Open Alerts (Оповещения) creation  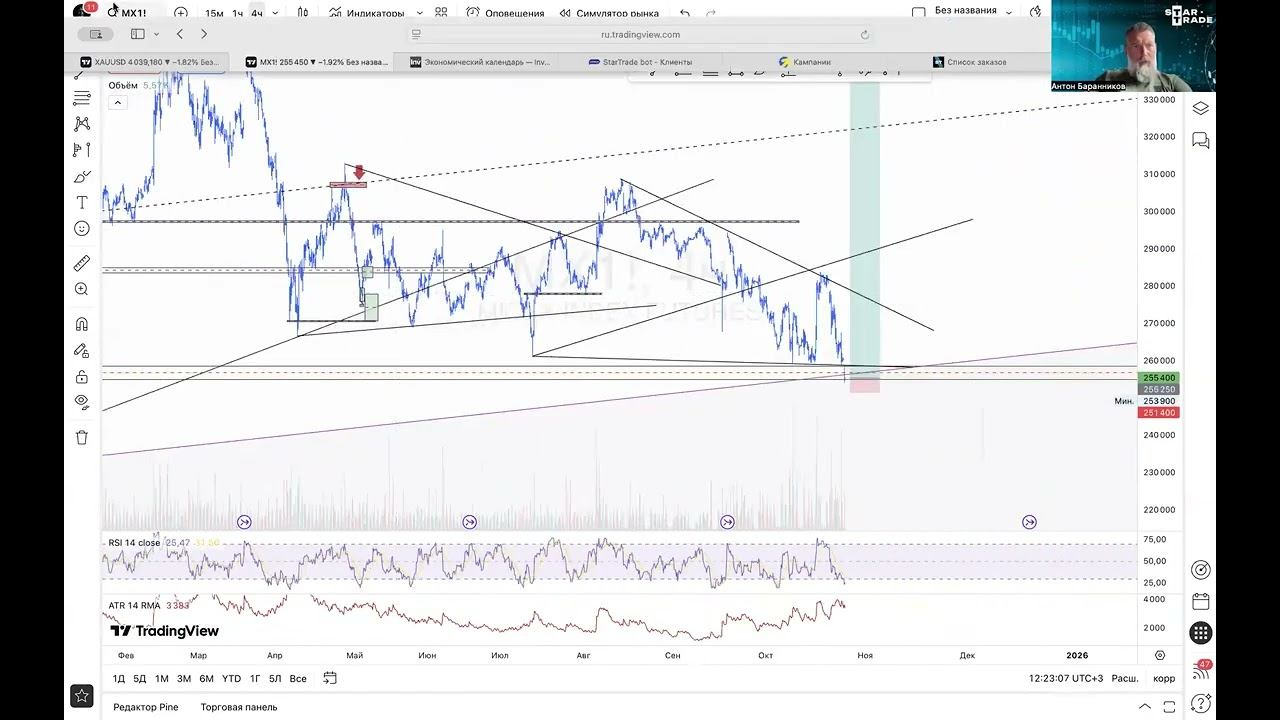505,14
